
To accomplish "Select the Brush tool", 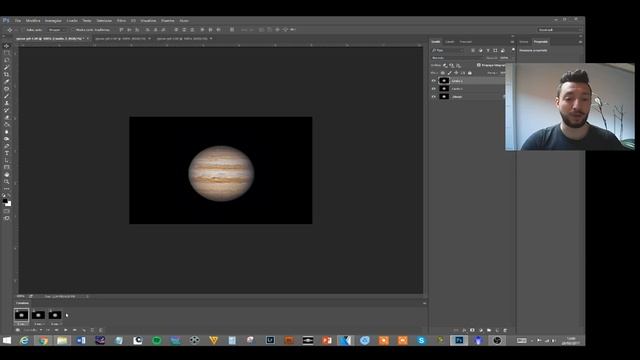I will pyautogui.click(x=7, y=96).
